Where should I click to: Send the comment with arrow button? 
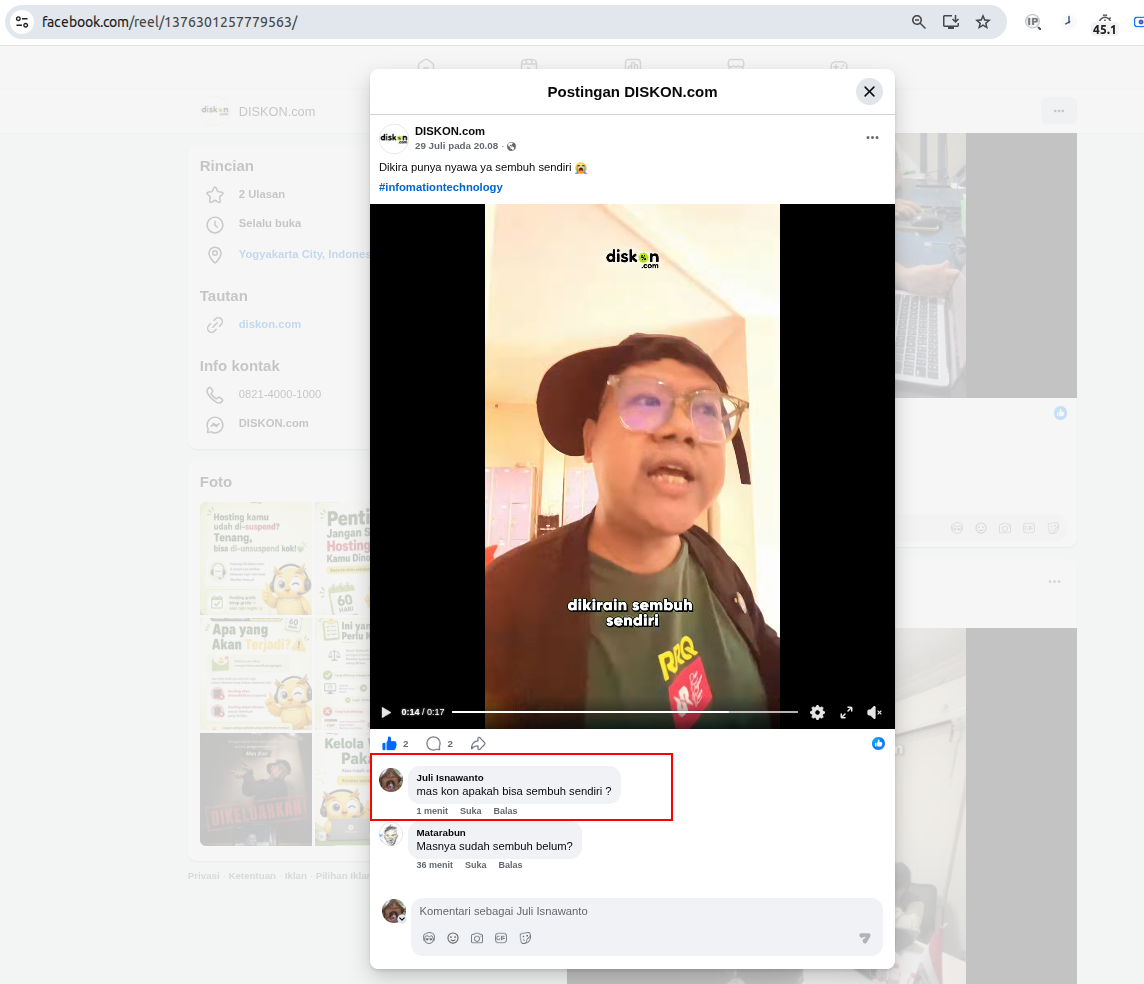point(865,938)
